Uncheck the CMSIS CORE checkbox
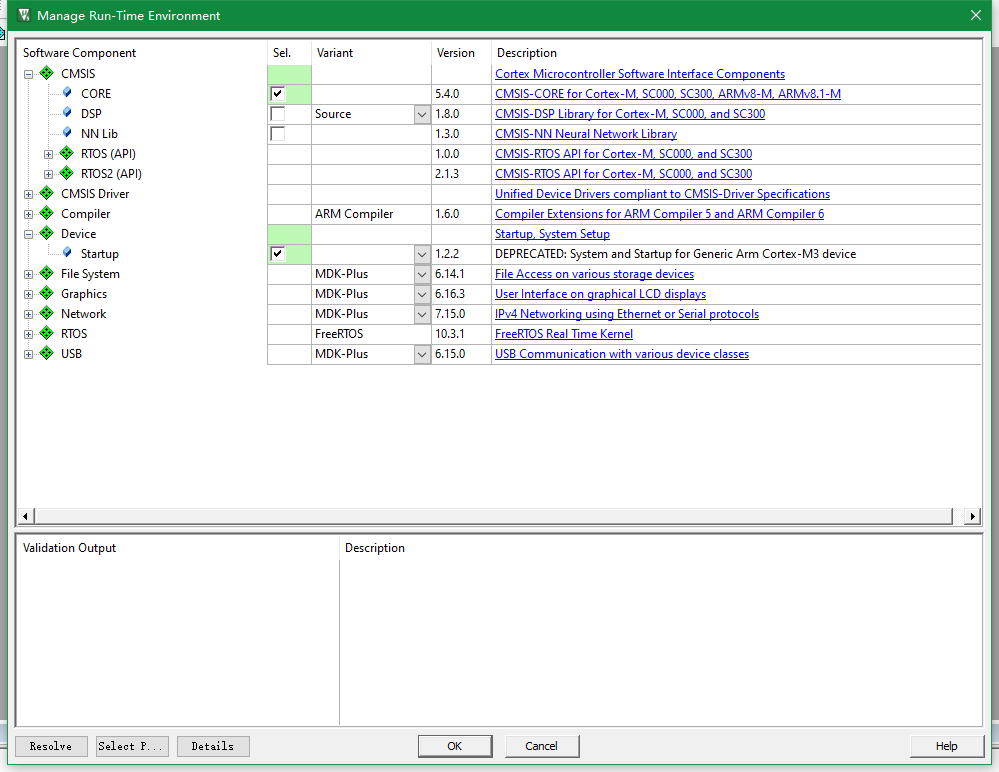Viewport: 999px width, 772px height. (278, 94)
